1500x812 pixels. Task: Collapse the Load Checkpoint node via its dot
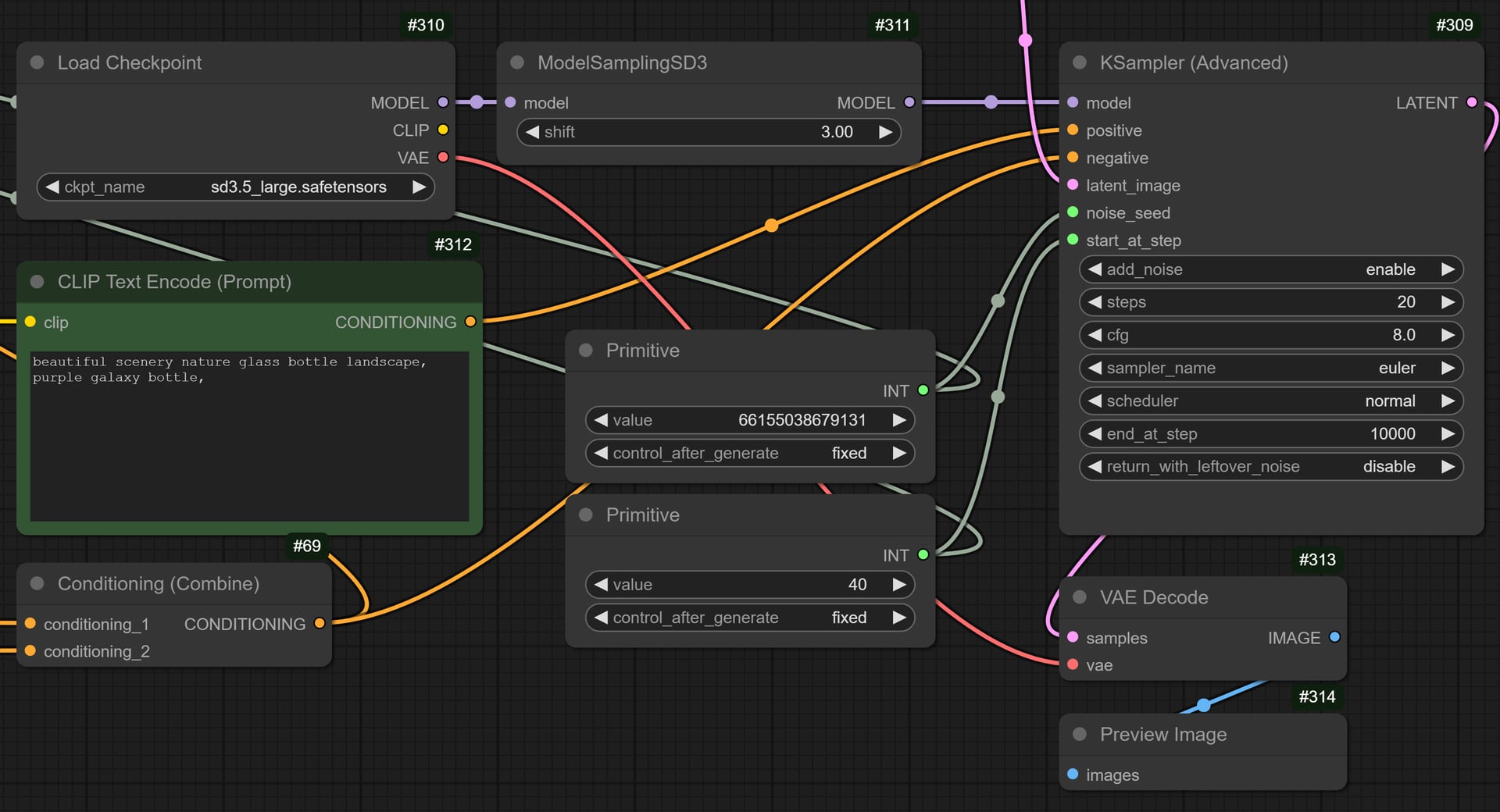(37, 62)
